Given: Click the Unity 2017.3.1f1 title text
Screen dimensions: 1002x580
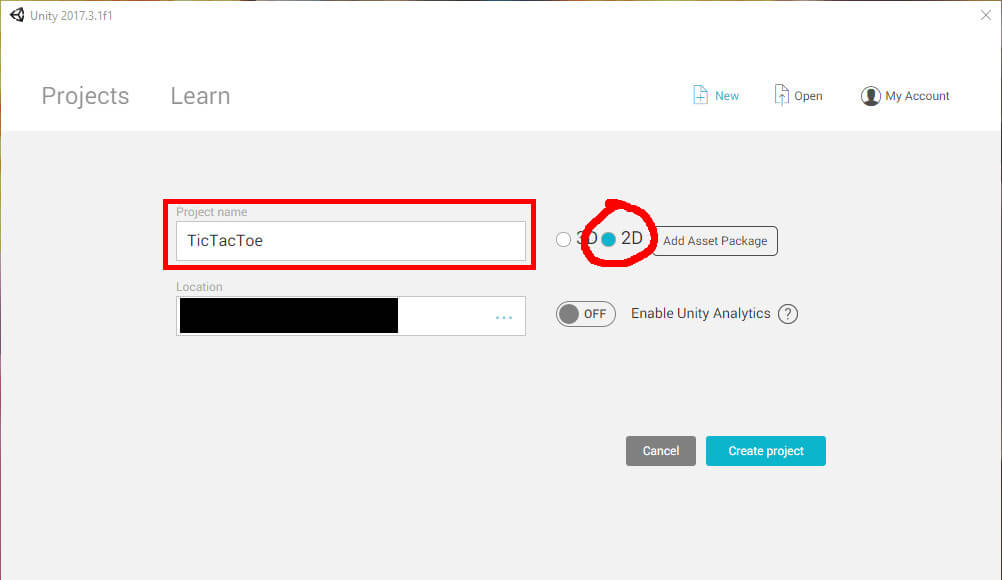Looking at the screenshot, I should [71, 15].
